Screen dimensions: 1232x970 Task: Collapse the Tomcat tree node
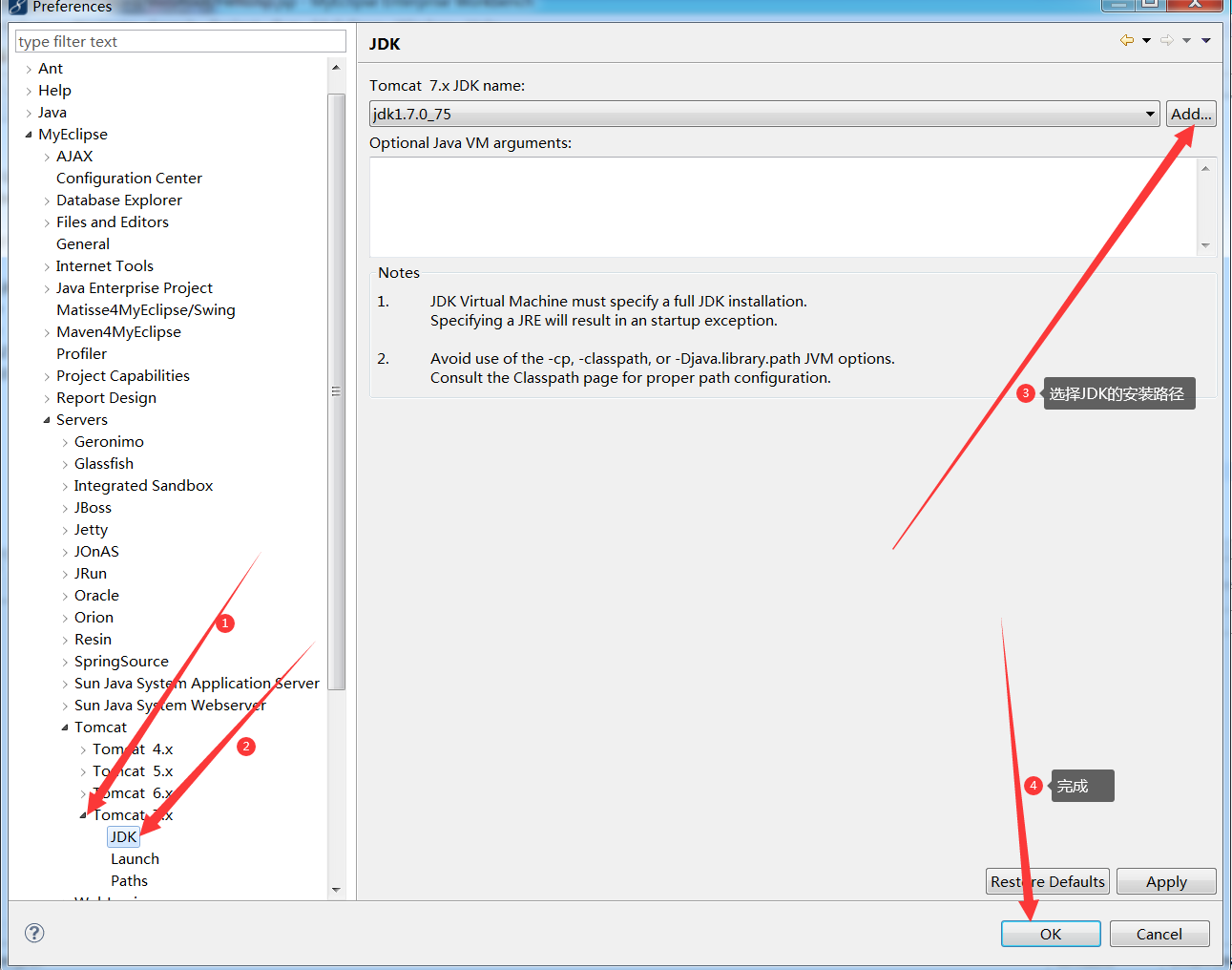pos(65,727)
